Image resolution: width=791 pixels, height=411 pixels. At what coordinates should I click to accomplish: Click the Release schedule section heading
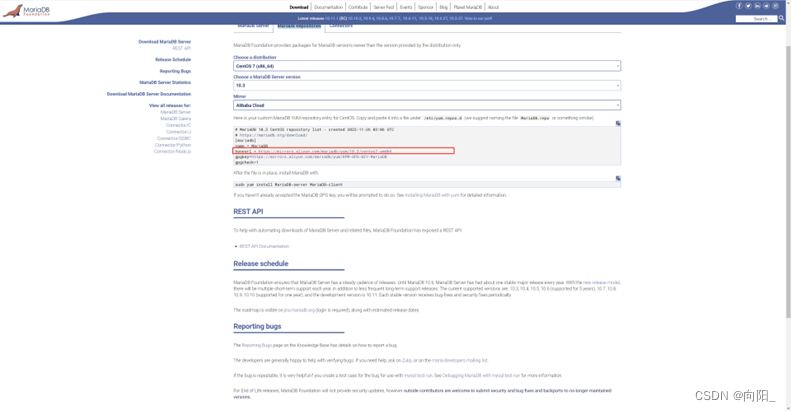coord(261,264)
